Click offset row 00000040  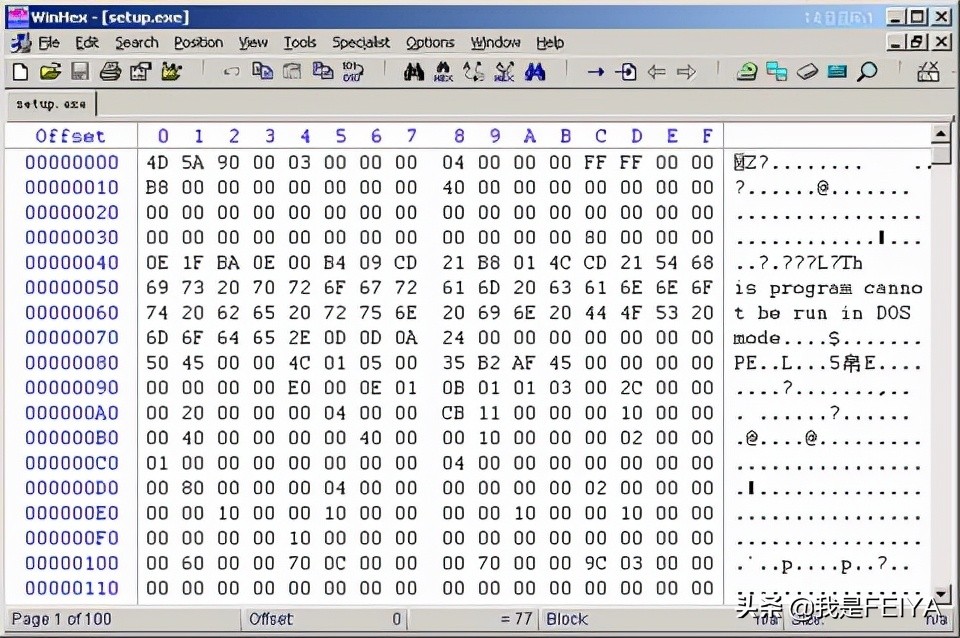(x=72, y=263)
